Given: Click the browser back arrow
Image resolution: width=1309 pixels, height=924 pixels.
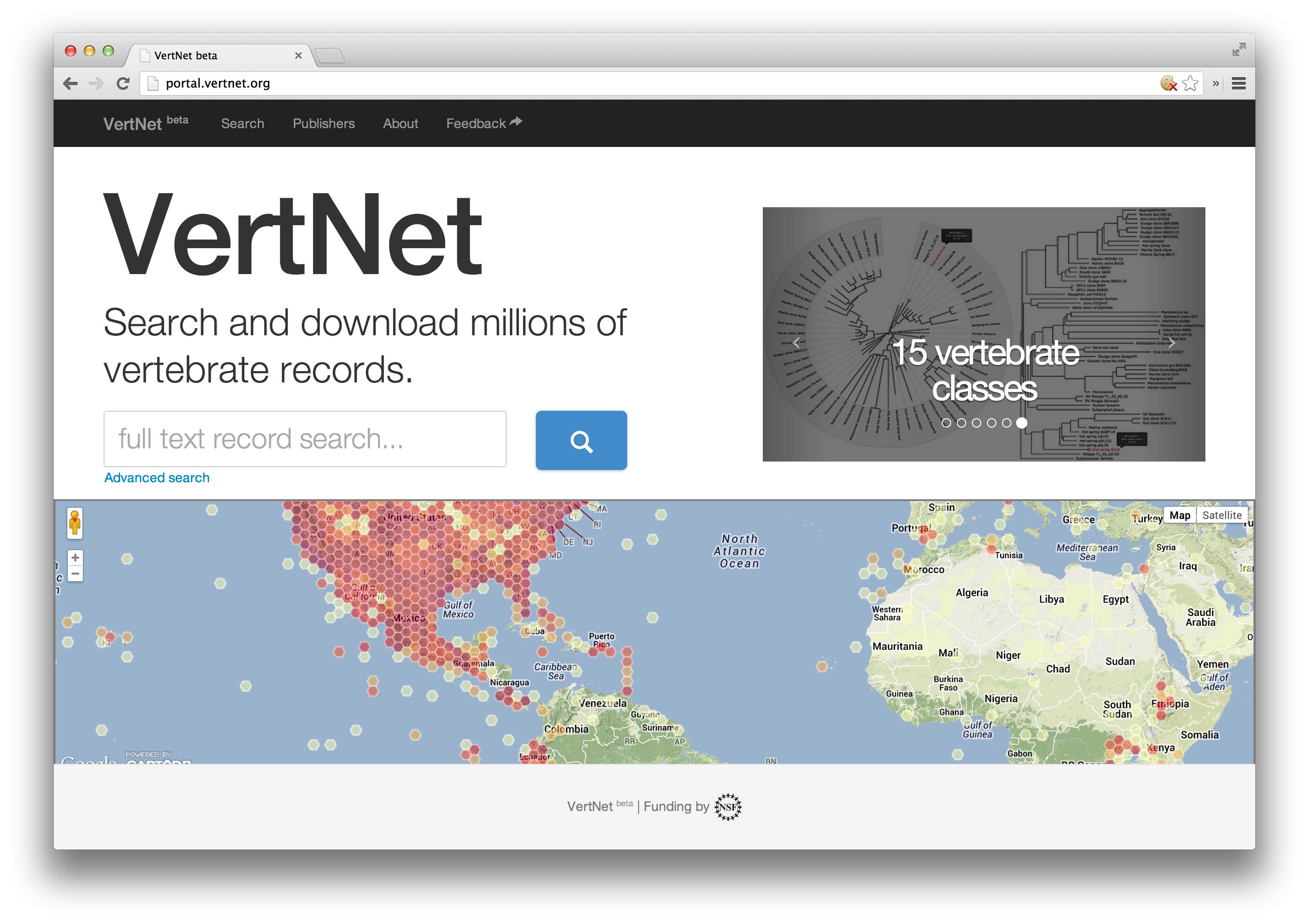Looking at the screenshot, I should click(x=71, y=84).
